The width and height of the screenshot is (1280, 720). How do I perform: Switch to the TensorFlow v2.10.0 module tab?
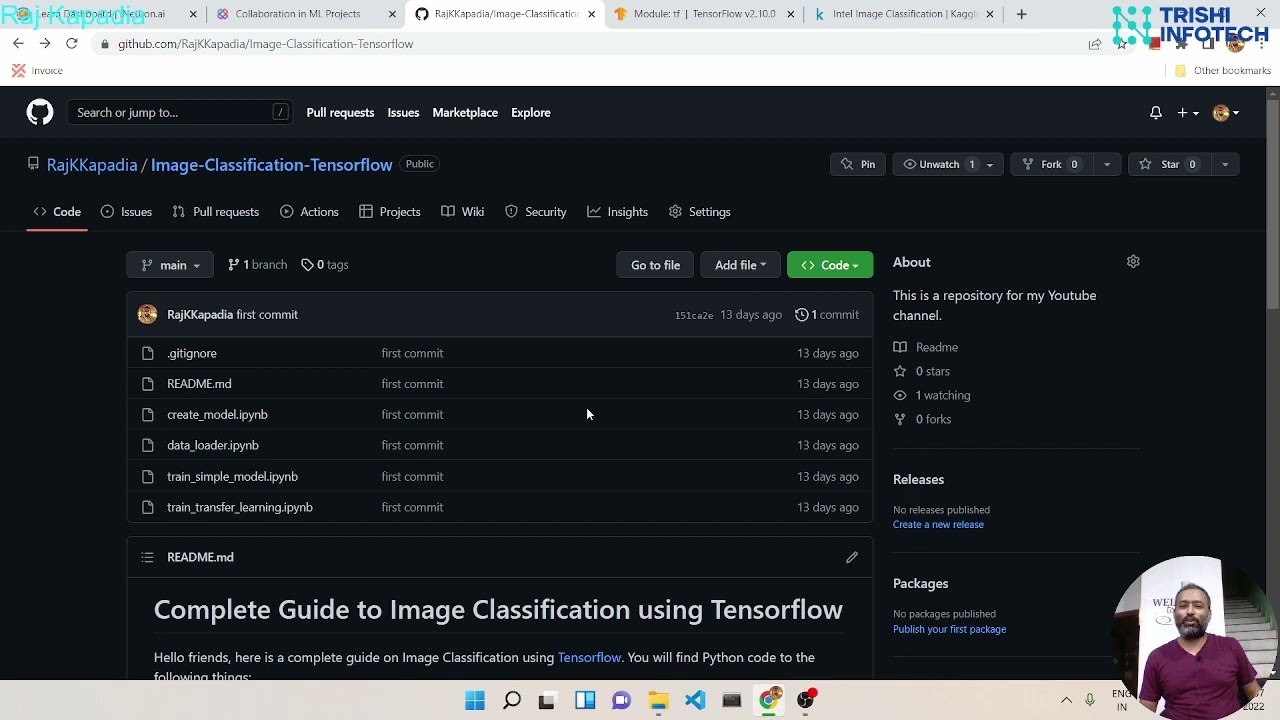click(703, 14)
